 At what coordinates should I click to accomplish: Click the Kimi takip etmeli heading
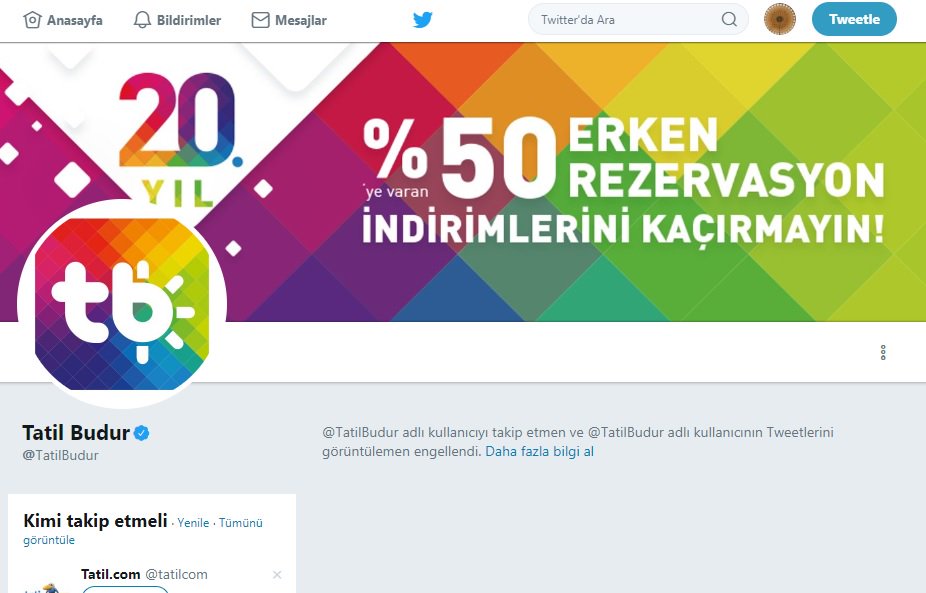click(x=95, y=521)
